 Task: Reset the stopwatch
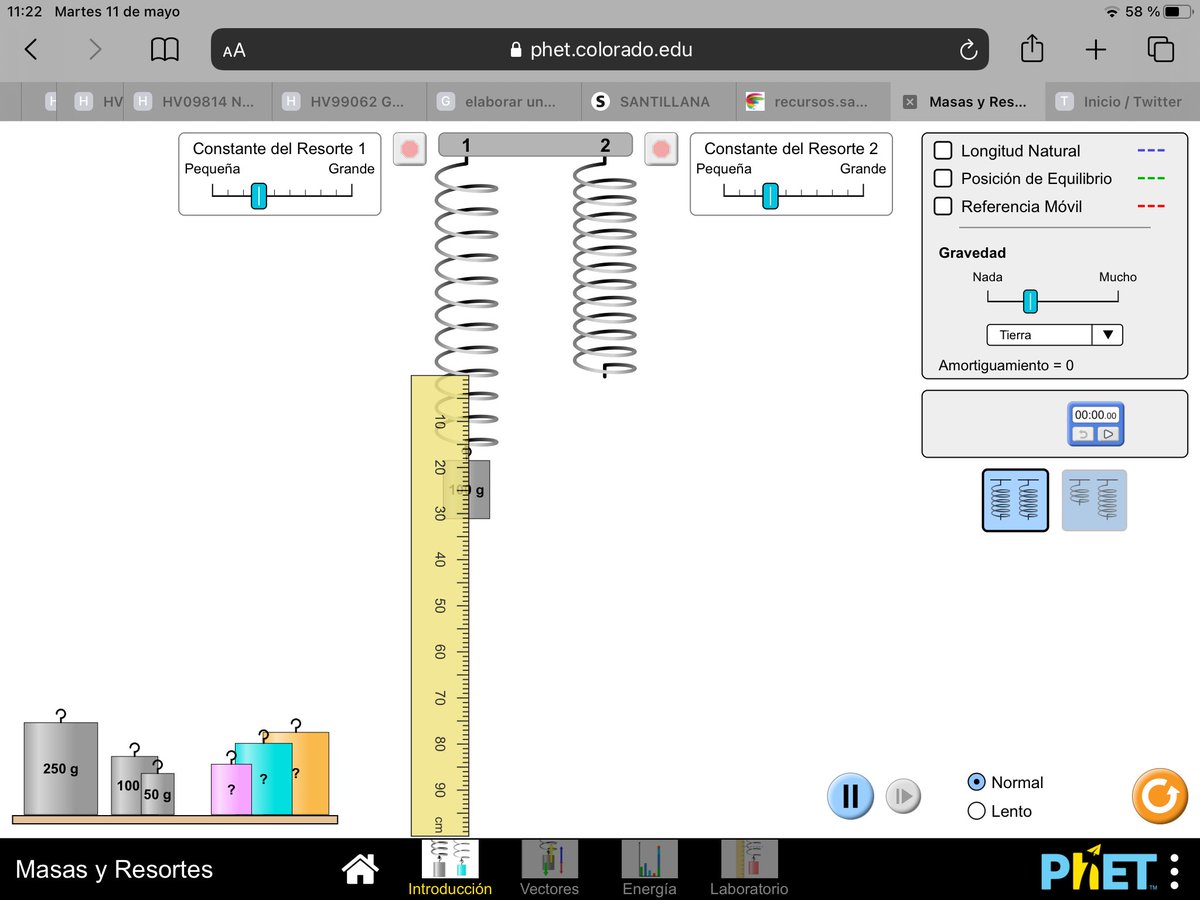[1083, 434]
